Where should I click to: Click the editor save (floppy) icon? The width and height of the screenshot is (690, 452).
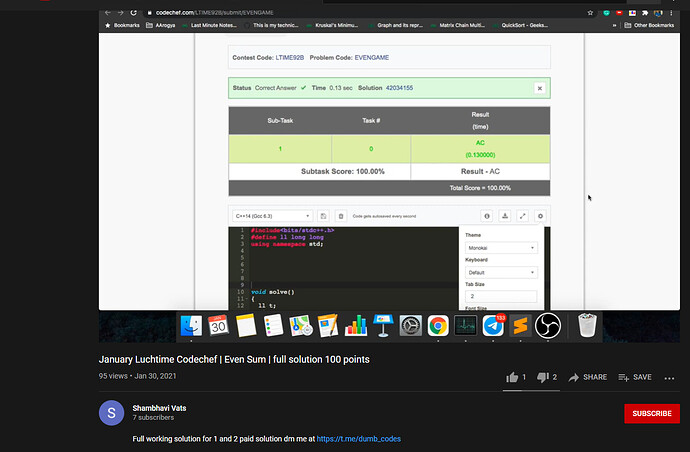(x=323, y=216)
